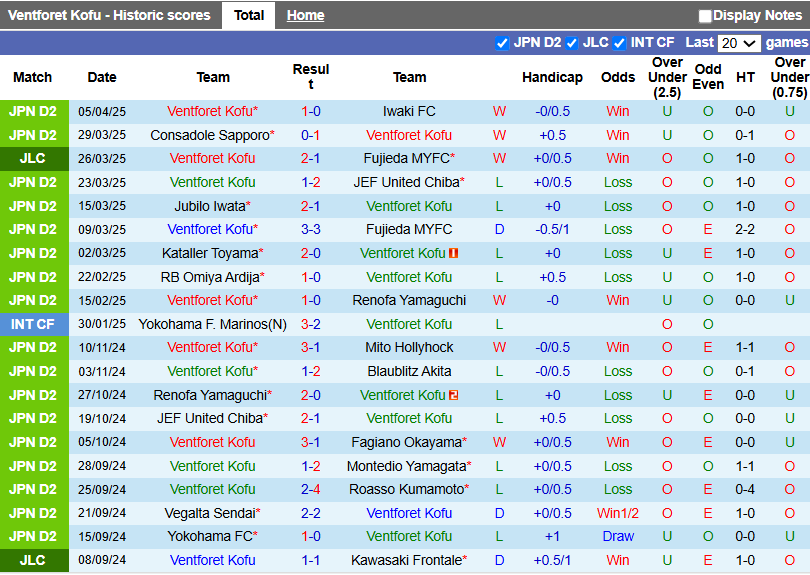Click the 3-3 result against Fujieda MYFC
The height and width of the screenshot is (575, 810).
(310, 229)
